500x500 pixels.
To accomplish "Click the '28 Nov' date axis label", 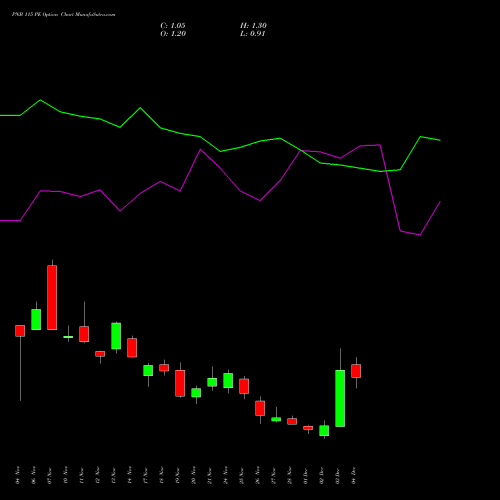I will pyautogui.click(x=290, y=475).
